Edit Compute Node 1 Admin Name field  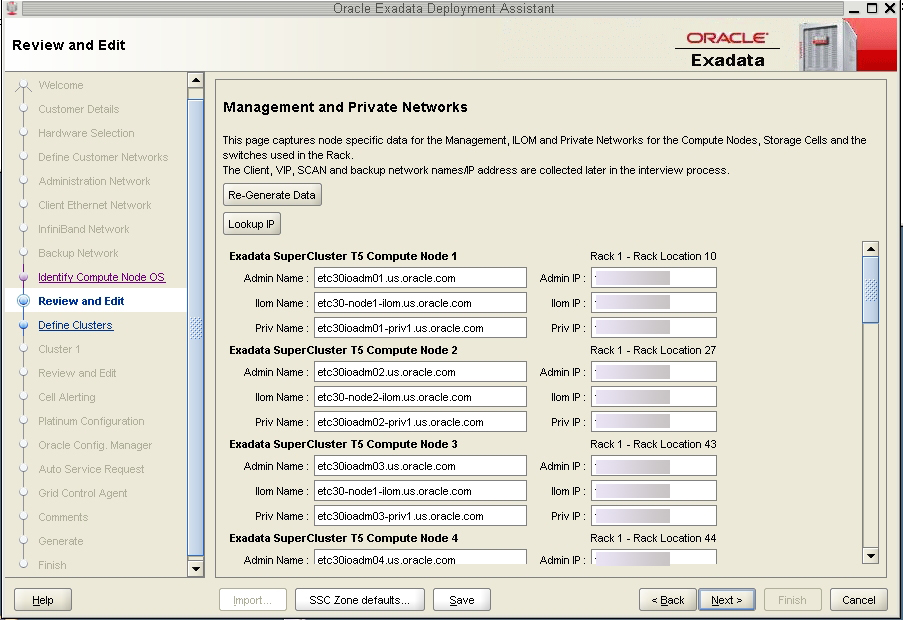[420, 278]
